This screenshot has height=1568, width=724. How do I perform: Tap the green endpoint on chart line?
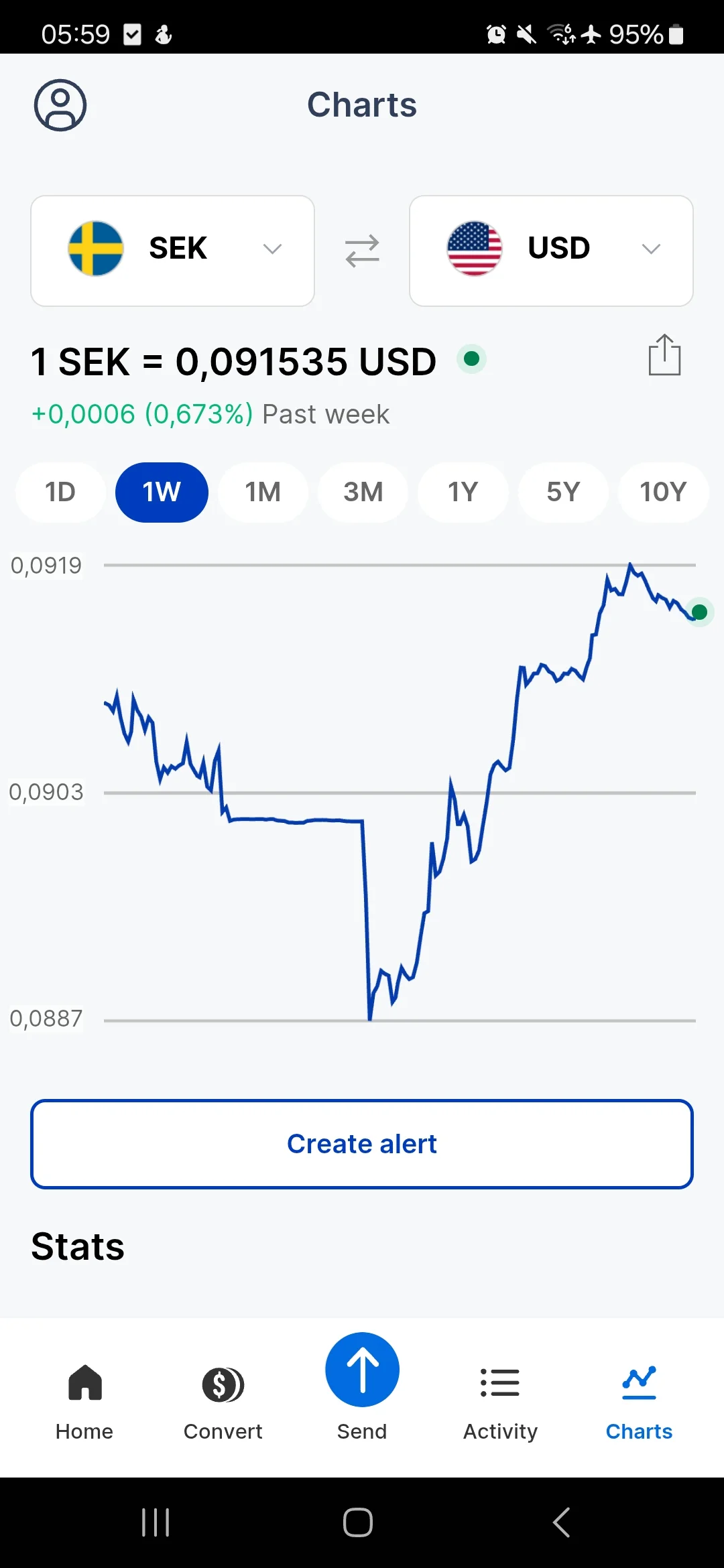(x=699, y=612)
